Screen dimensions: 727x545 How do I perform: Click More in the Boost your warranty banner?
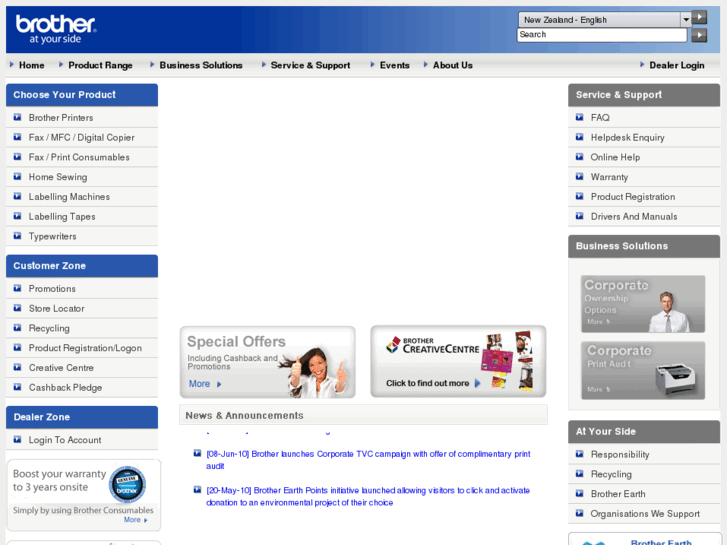[x=135, y=520]
